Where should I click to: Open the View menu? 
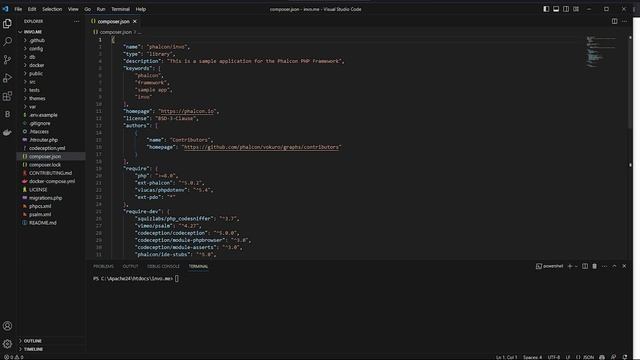(x=73, y=9)
